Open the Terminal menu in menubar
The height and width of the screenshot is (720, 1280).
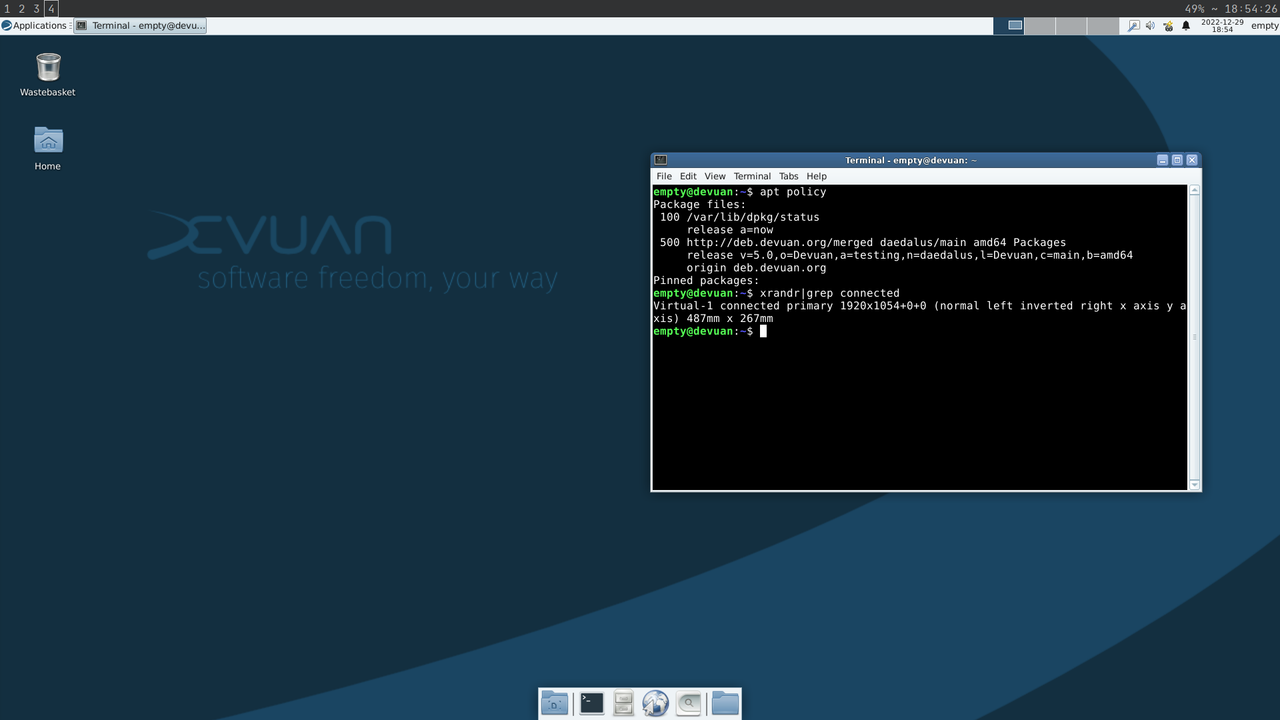[x=752, y=176]
